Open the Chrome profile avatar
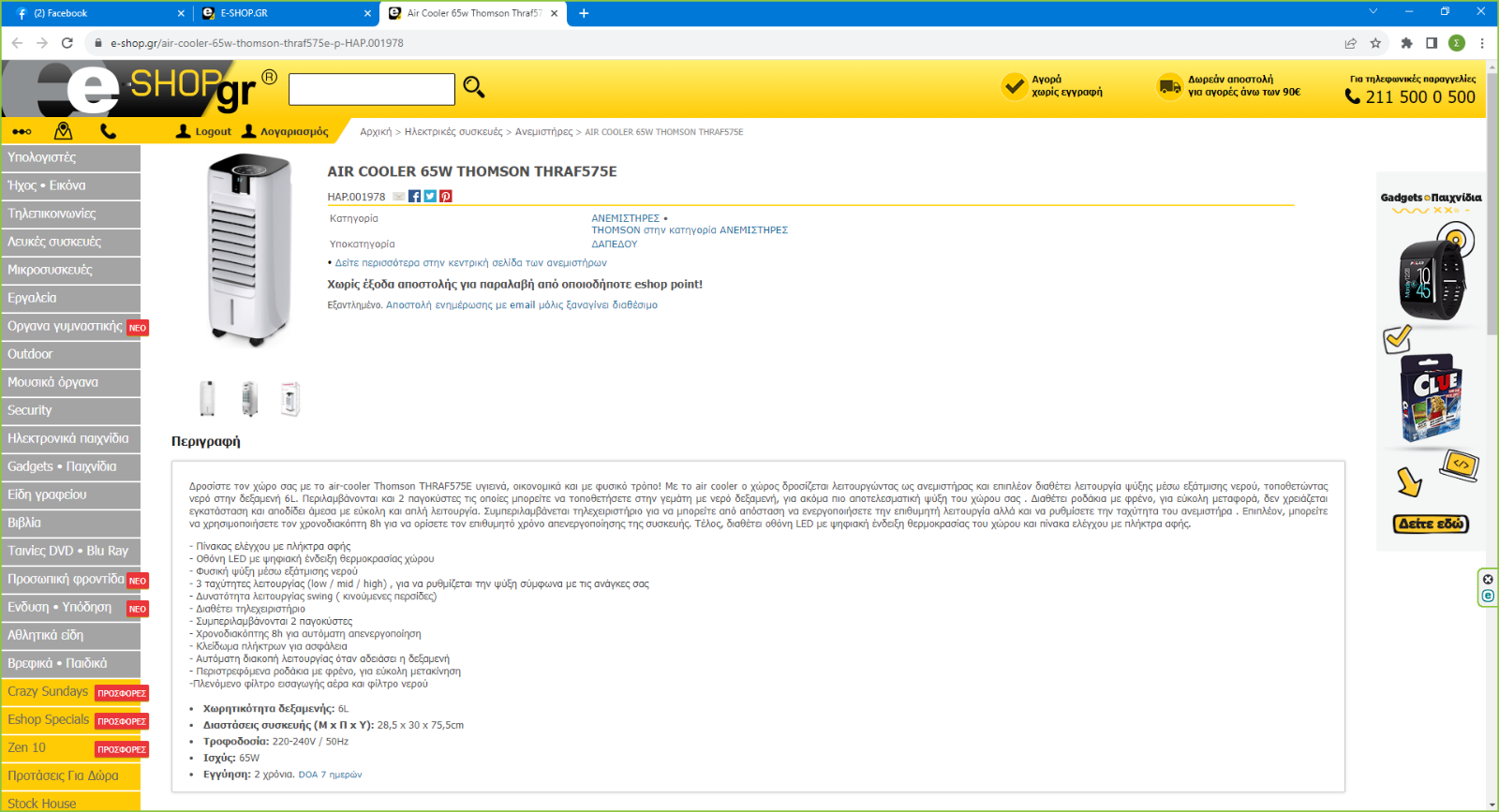1499x812 pixels. pyautogui.click(x=1457, y=43)
